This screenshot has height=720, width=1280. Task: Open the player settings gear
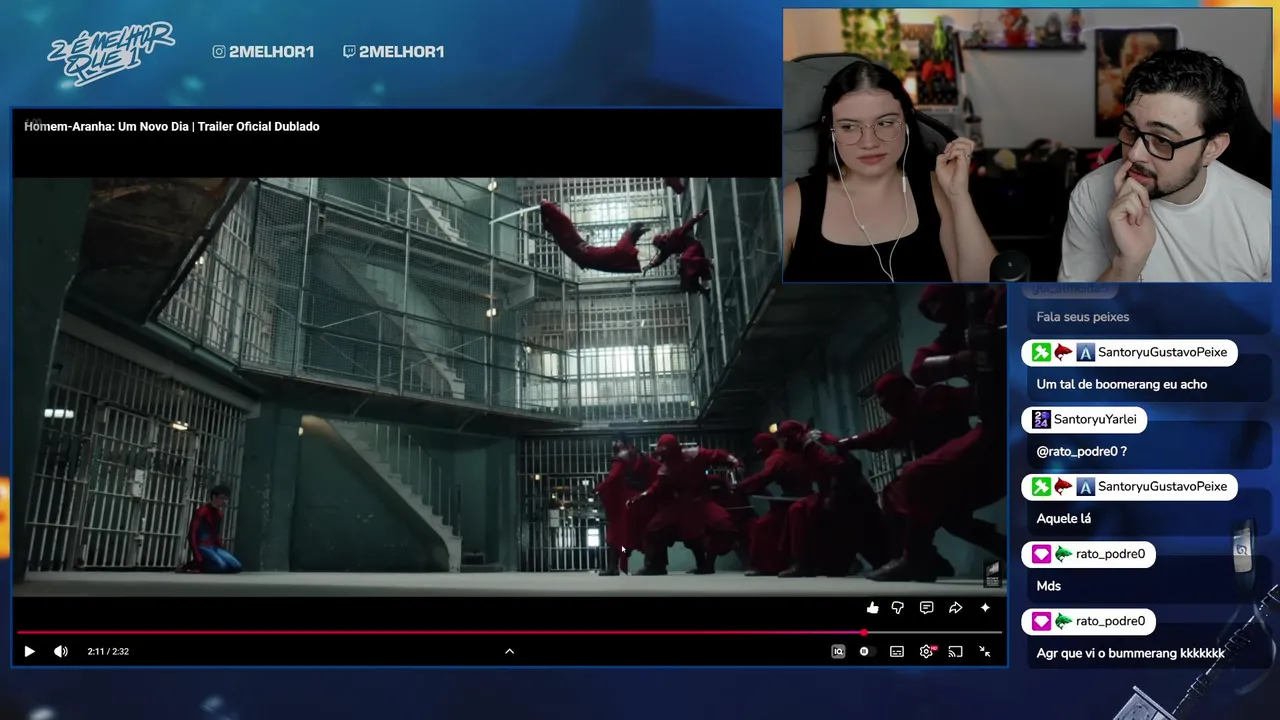click(927, 651)
